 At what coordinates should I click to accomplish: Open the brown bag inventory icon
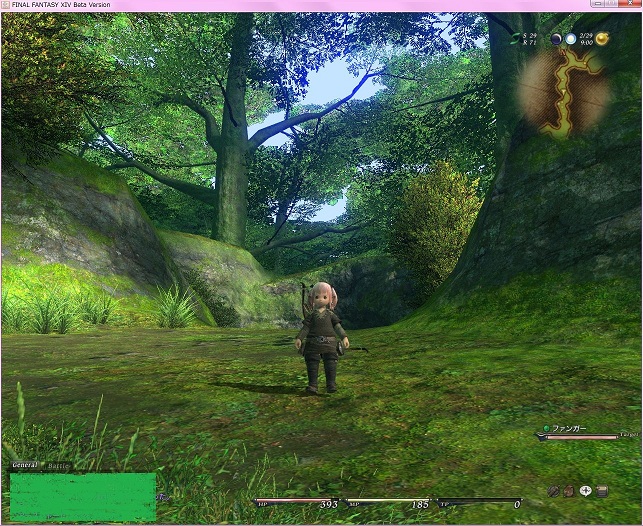coord(569,491)
